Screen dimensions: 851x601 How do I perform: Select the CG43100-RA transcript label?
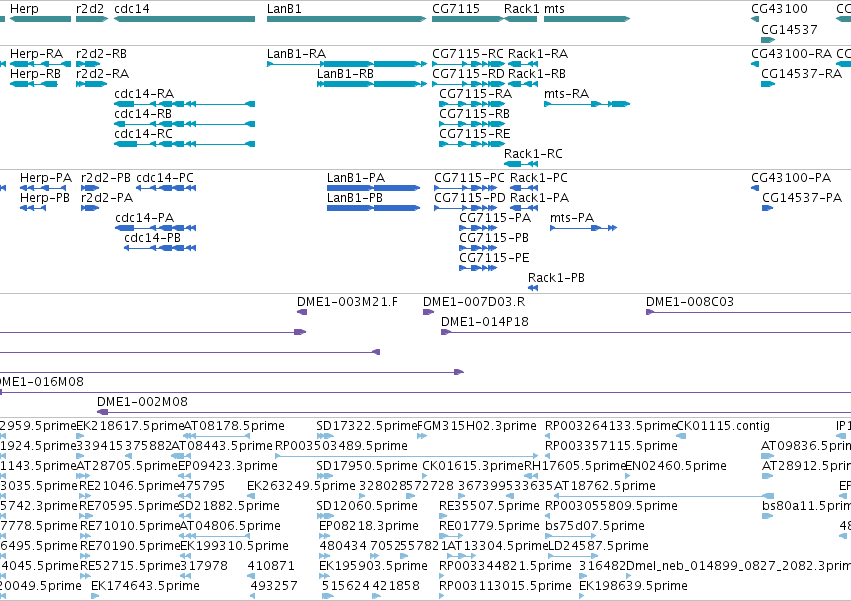[x=791, y=54]
